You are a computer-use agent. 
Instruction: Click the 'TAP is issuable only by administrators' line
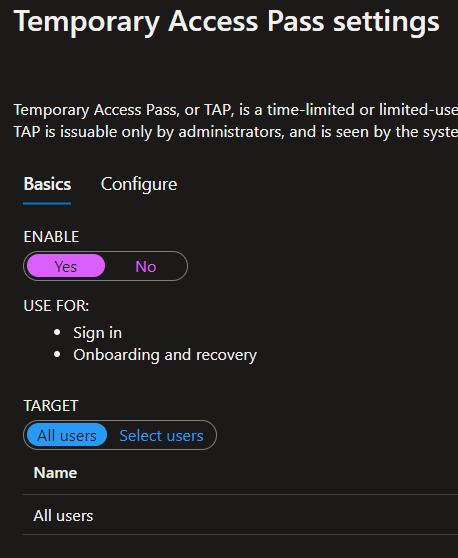[x=236, y=132]
